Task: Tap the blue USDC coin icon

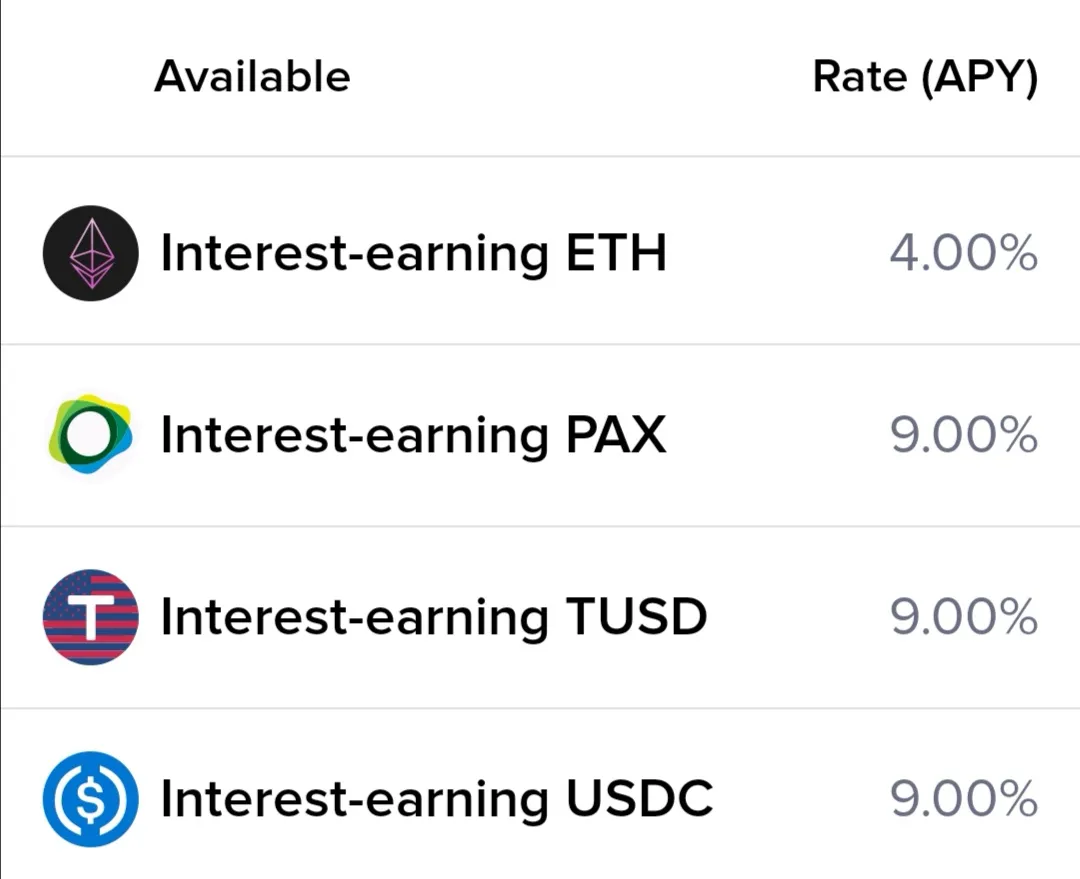Action: point(90,798)
